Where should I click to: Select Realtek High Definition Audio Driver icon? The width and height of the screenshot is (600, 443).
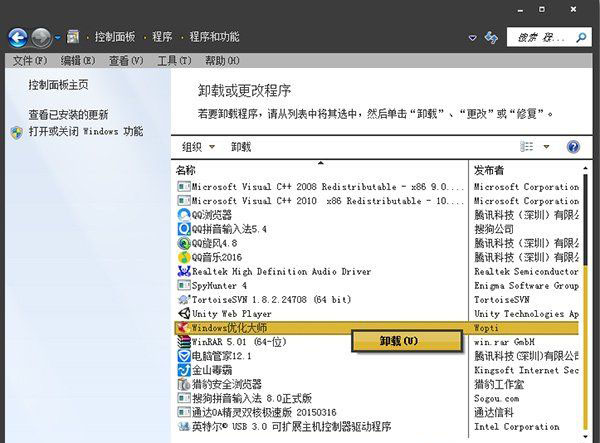click(x=184, y=271)
